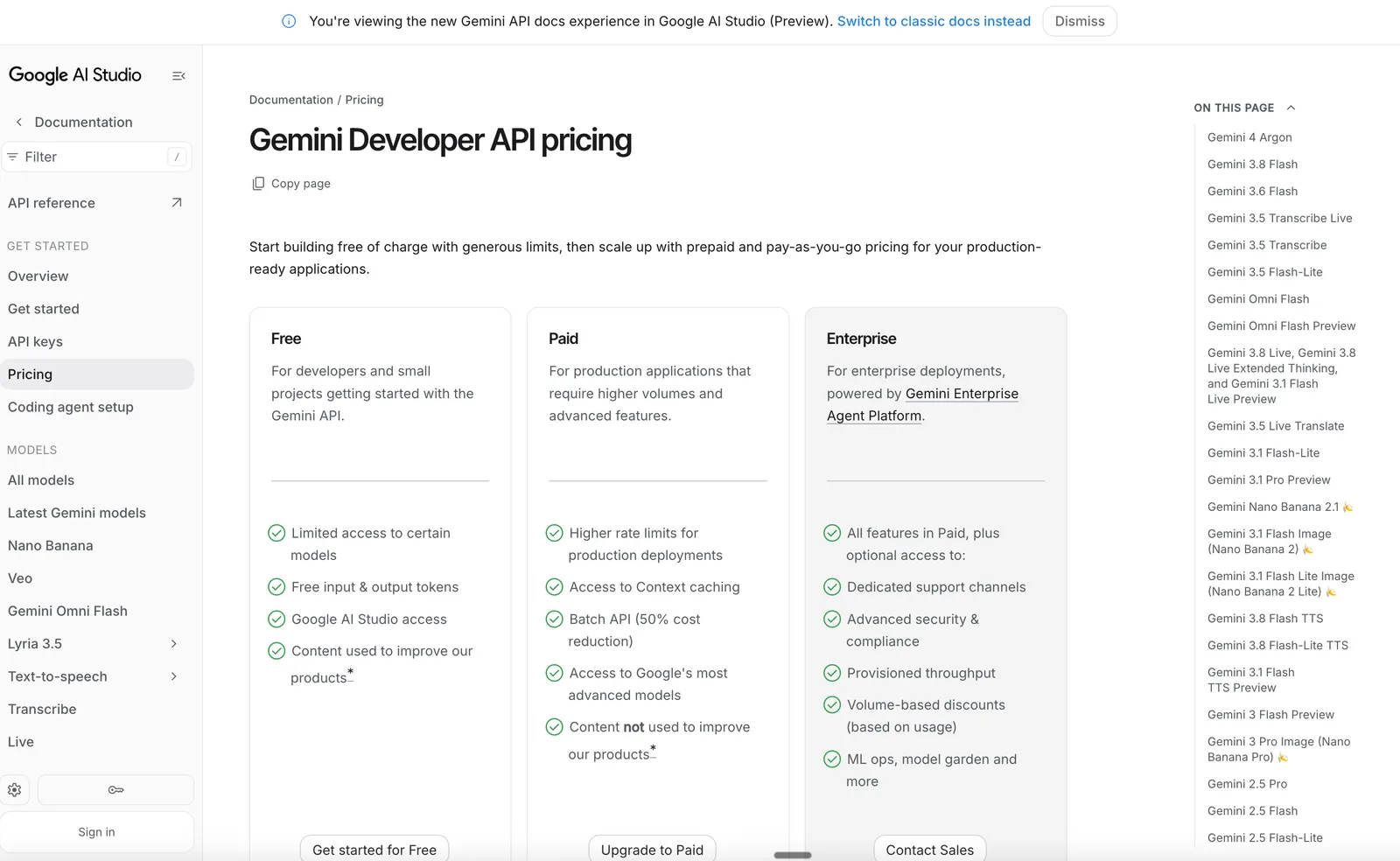Select Pricing in the sidebar

96,374
